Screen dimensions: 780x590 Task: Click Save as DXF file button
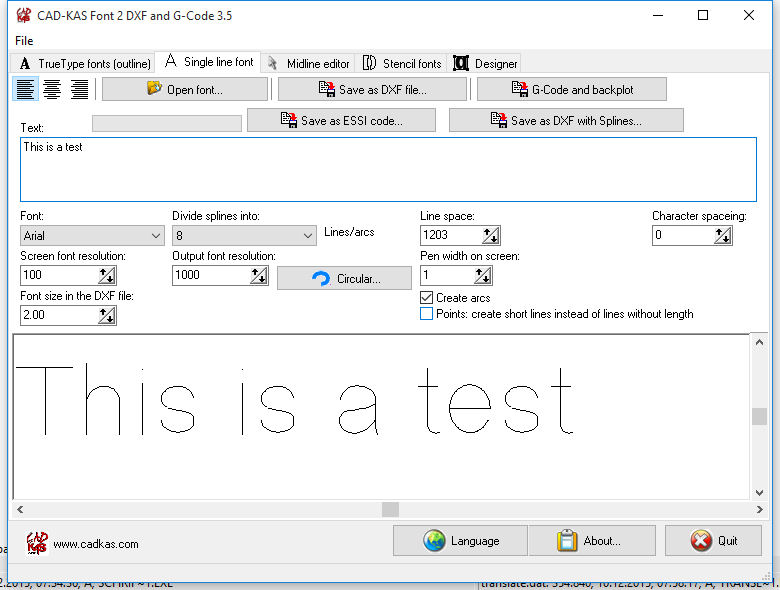[x=372, y=89]
